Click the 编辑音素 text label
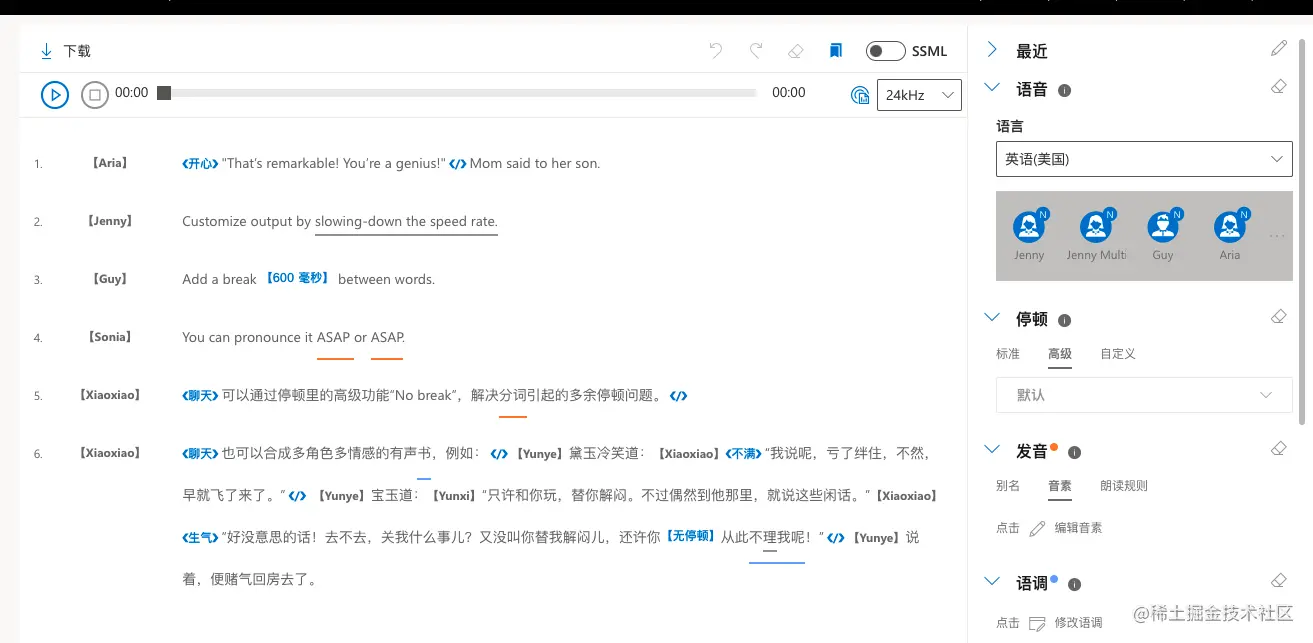Image resolution: width=1313 pixels, height=643 pixels. (1078, 527)
